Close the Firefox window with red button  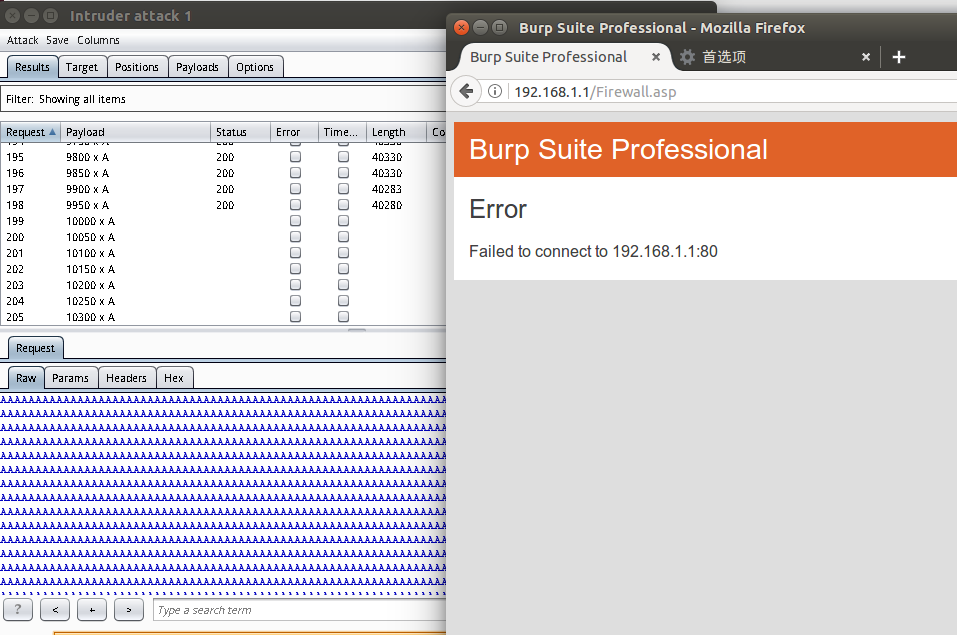coord(461,27)
